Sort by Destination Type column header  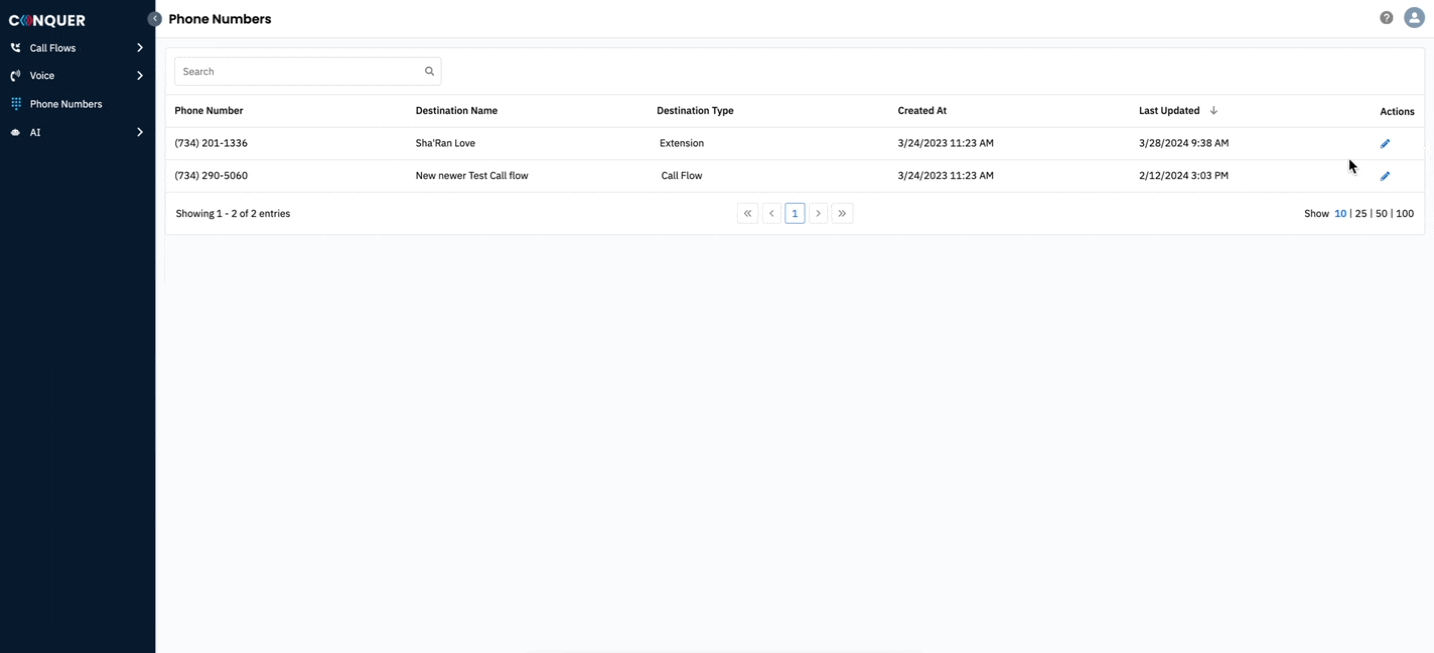695,111
